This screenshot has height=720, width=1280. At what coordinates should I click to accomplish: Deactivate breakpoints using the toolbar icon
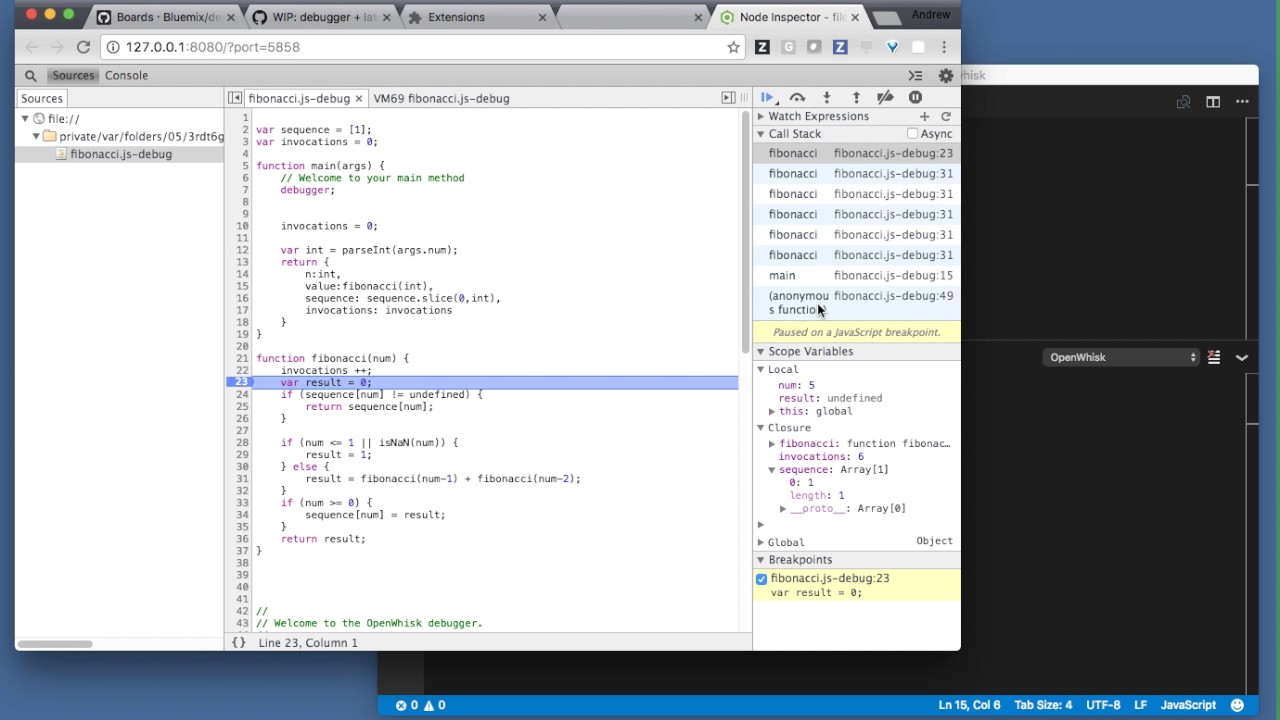coord(885,98)
